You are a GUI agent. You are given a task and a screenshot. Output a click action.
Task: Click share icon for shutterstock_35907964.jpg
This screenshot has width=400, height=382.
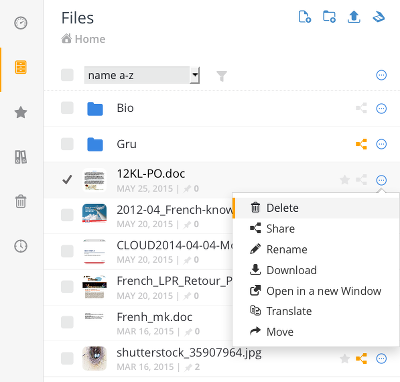[x=362, y=358]
